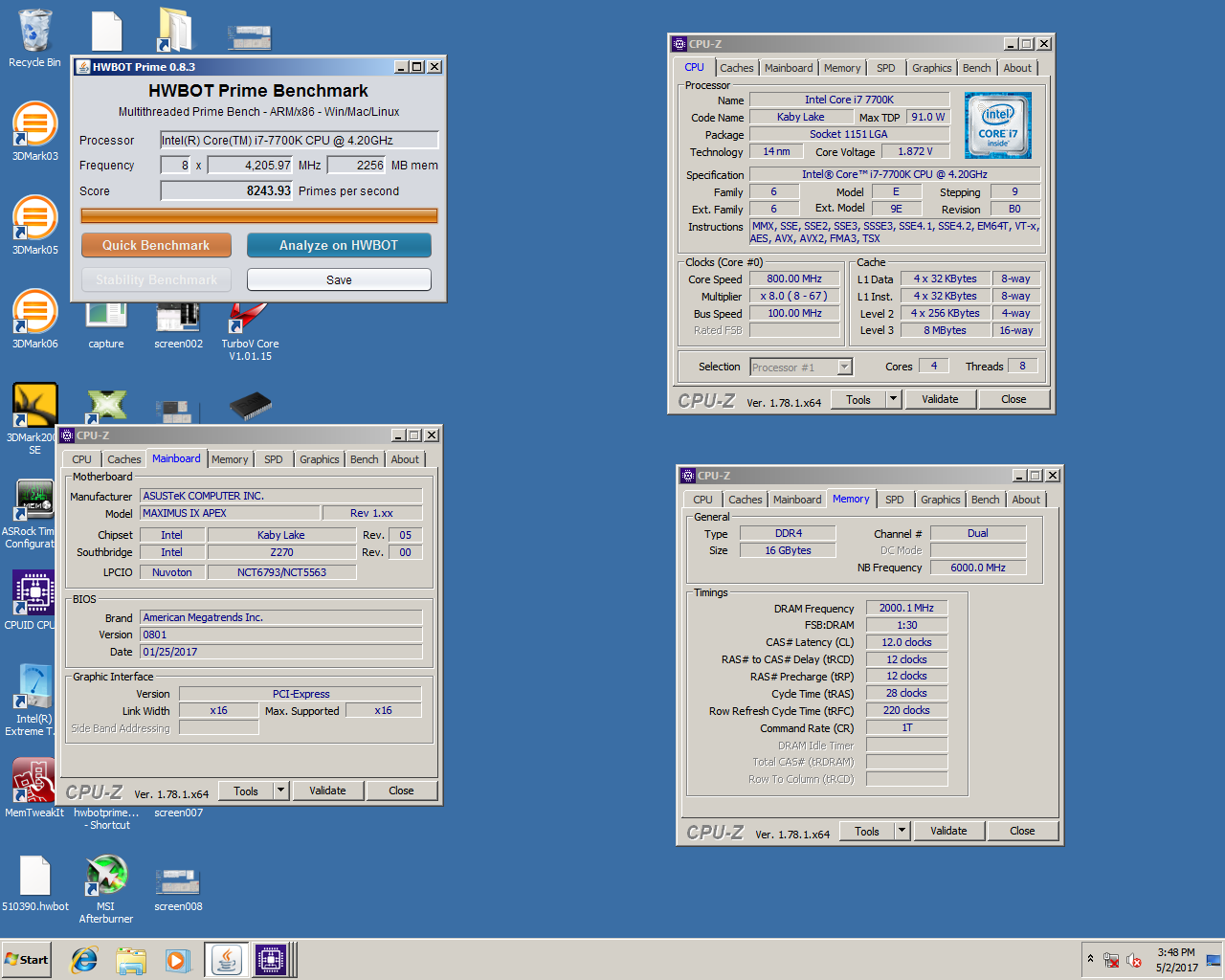Click Validate in the Mainboard CPU-Z window
The height and width of the screenshot is (980, 1225).
pos(327,791)
